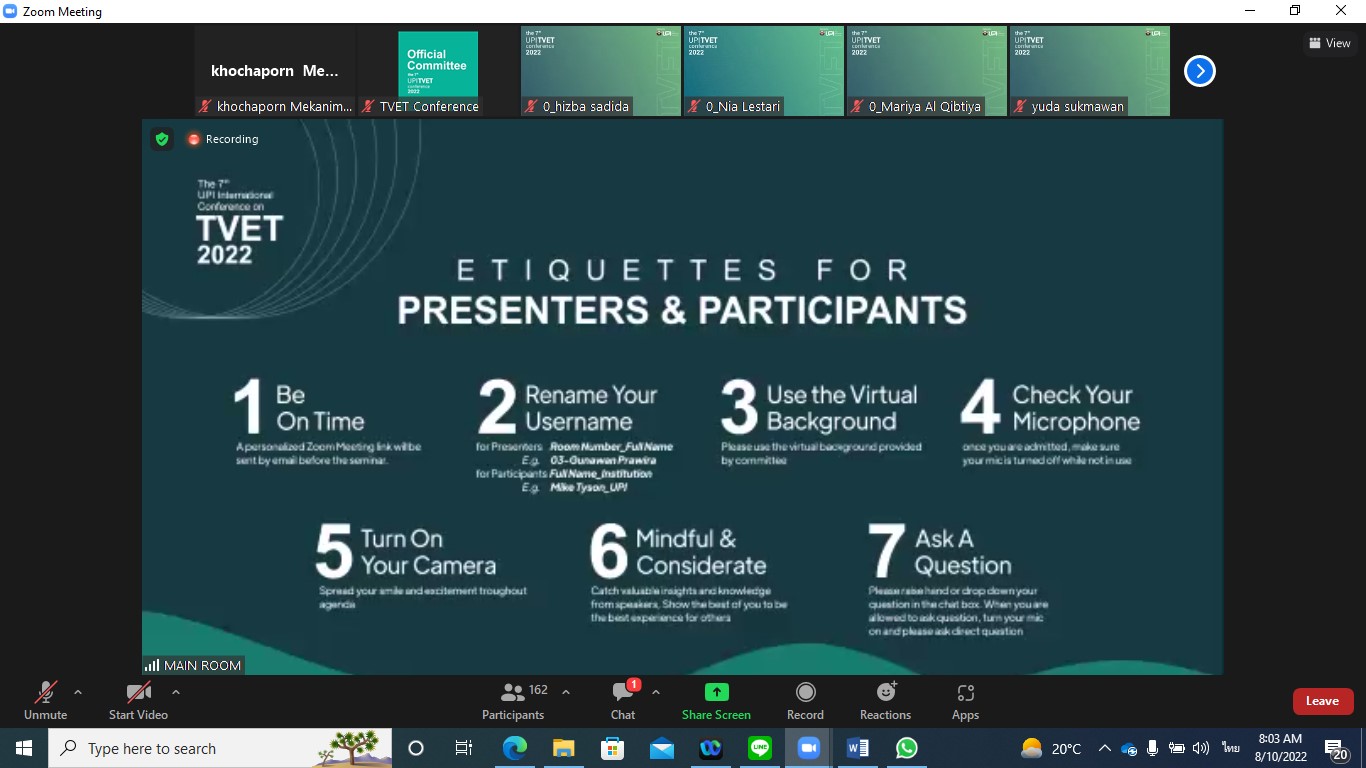This screenshot has width=1366, height=768.
Task: Expand video options arrow beside Start Video
Action: point(176,692)
